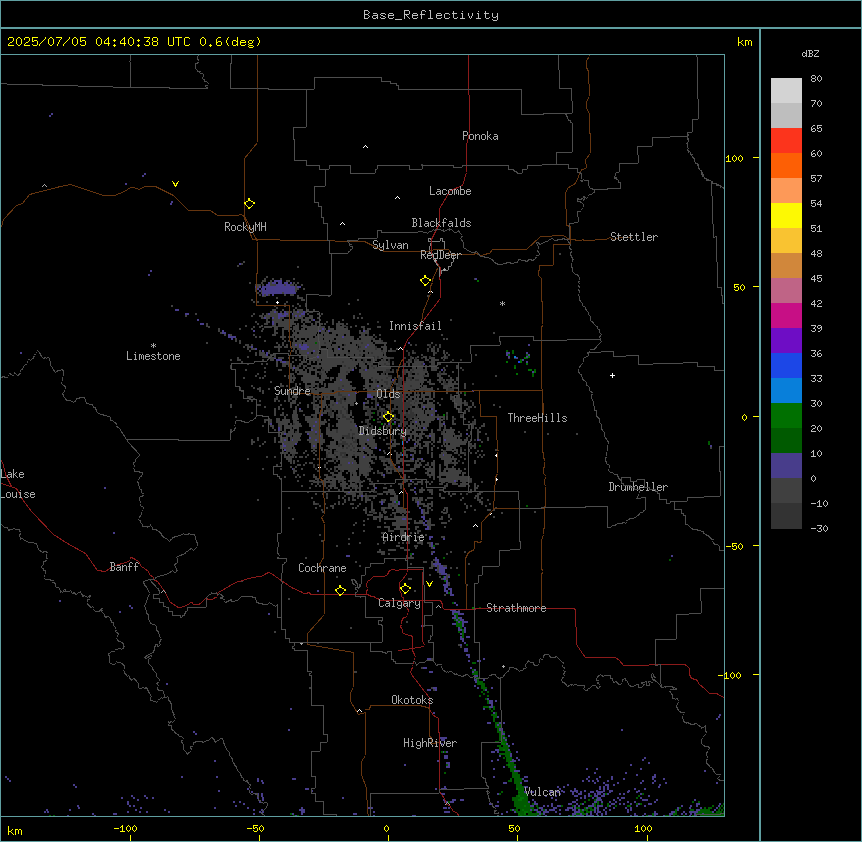The image size is (862, 842).
Task: Select the yellow swatch between 54 and 51
Action: tap(786, 215)
